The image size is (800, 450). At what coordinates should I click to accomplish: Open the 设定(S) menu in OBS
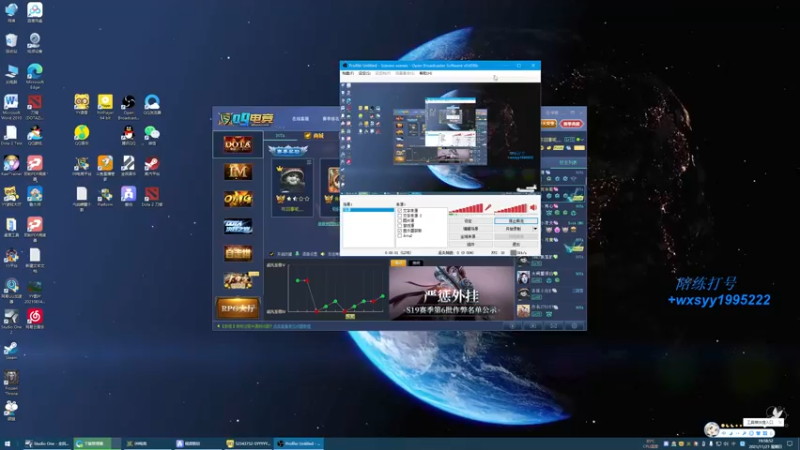point(364,73)
